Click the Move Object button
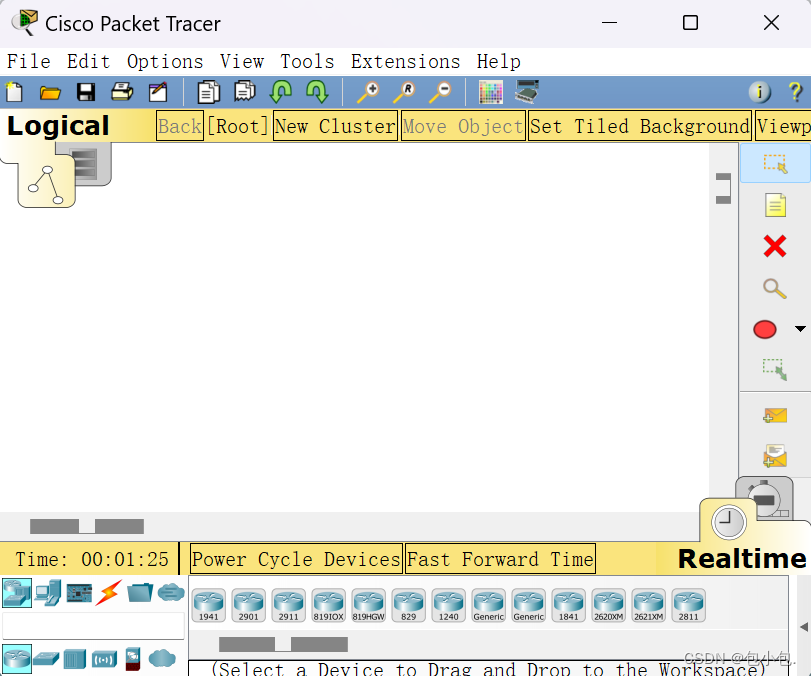811x676 pixels. 463,126
